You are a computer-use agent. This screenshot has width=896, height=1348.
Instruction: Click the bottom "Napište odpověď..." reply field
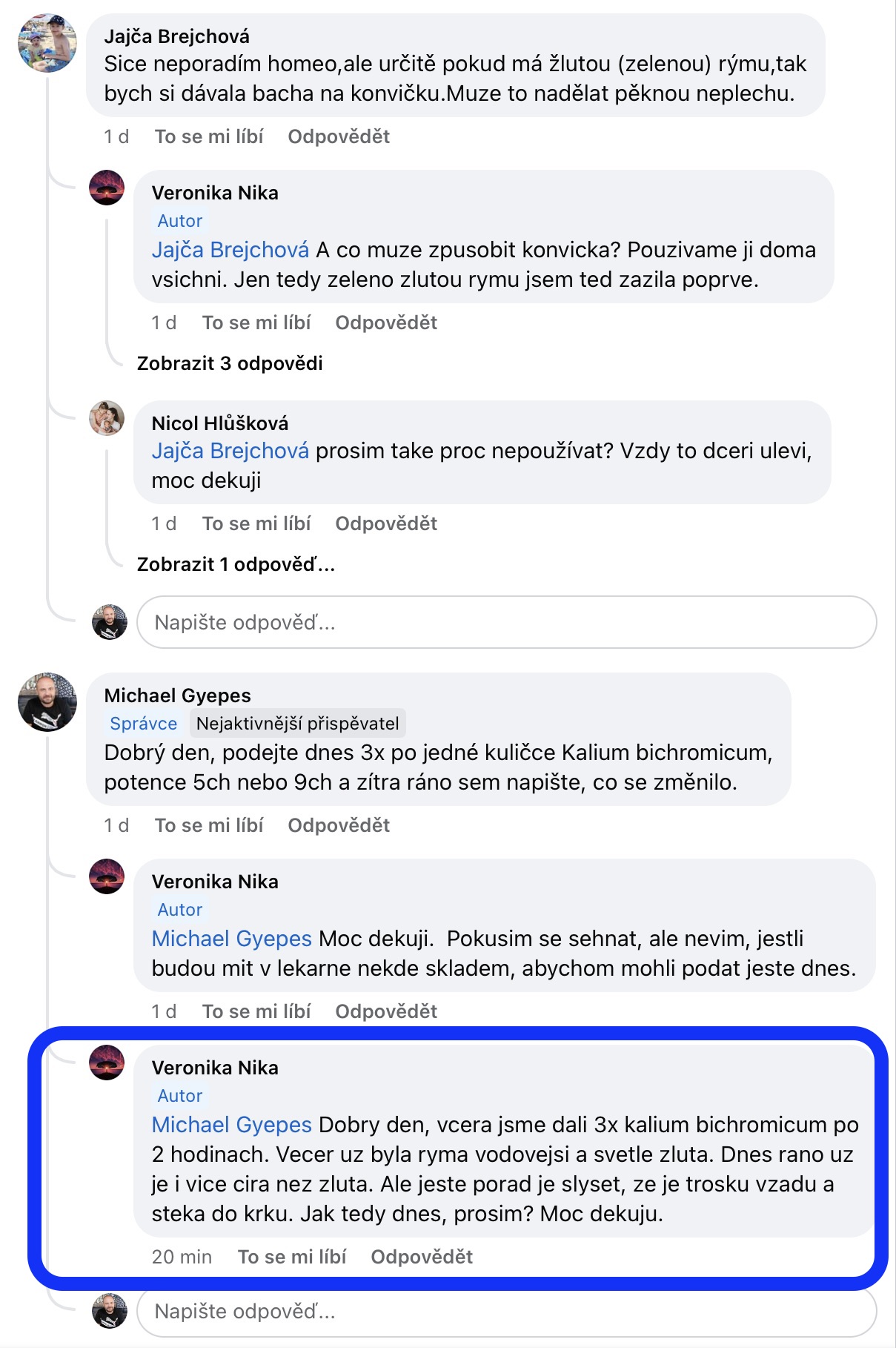[x=506, y=1311]
